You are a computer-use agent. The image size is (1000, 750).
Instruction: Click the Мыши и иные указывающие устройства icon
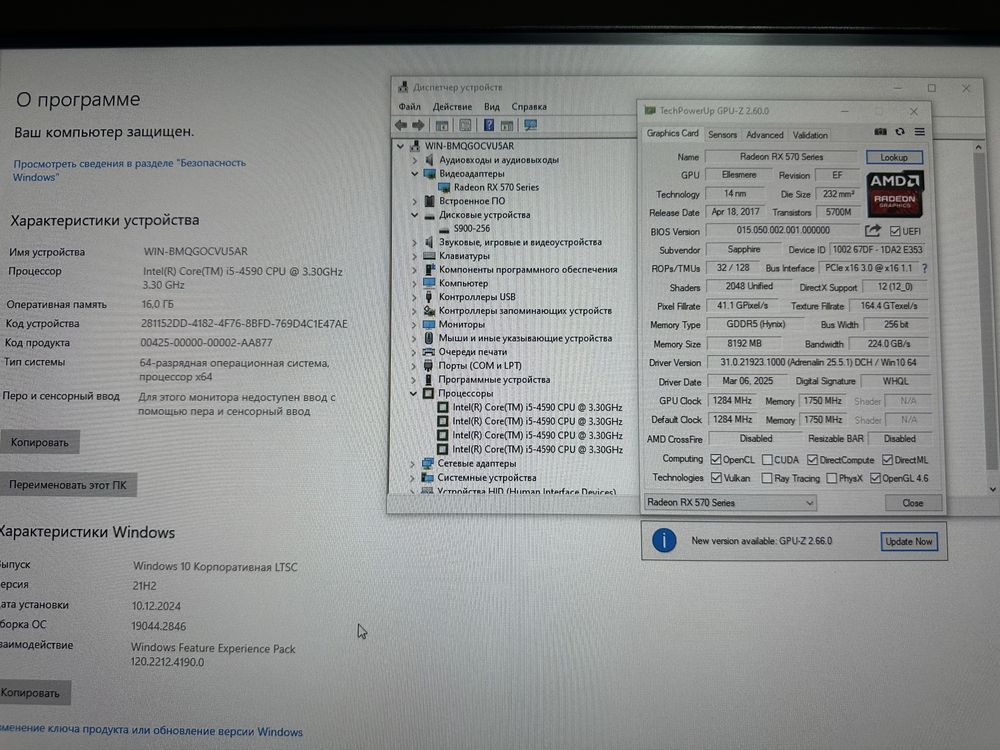[429, 338]
